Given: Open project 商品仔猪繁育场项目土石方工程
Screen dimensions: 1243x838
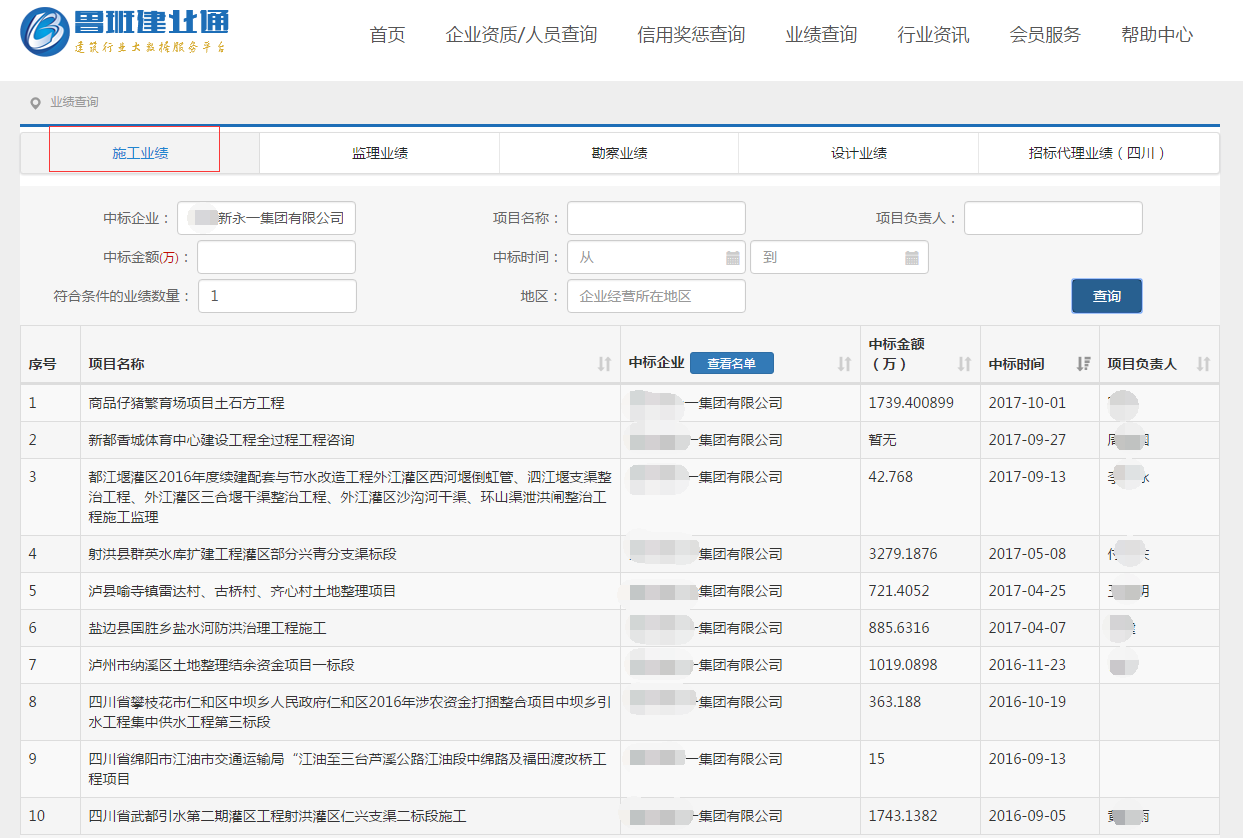Looking at the screenshot, I should 186,403.
